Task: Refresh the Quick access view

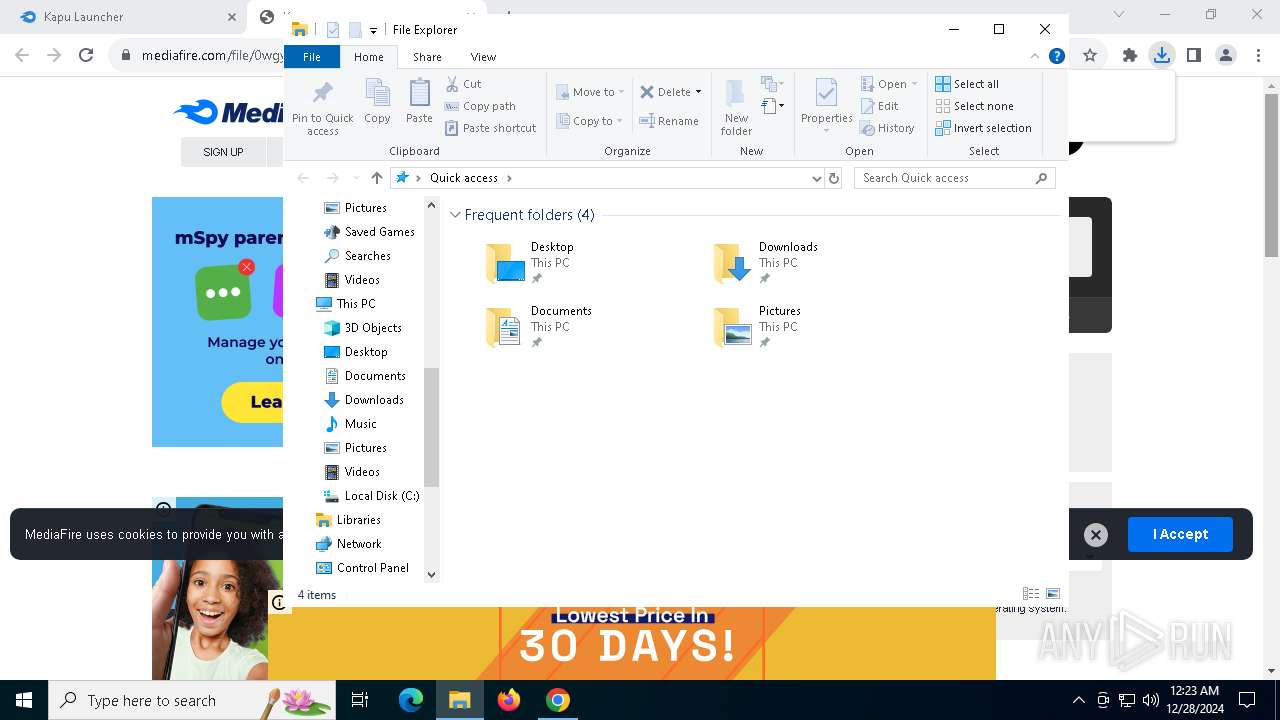Action: click(x=835, y=178)
